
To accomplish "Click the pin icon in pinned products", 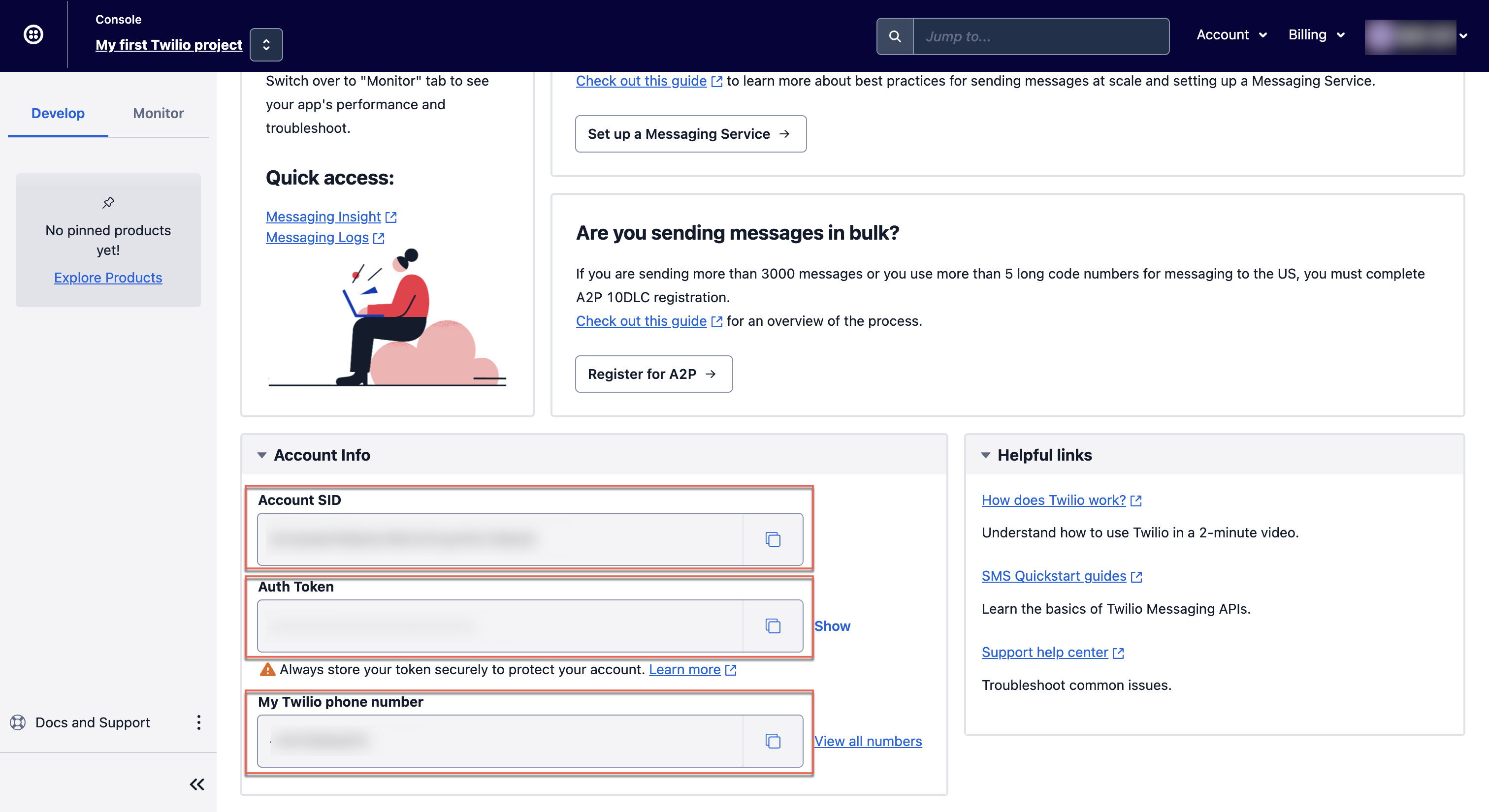I will coord(108,203).
